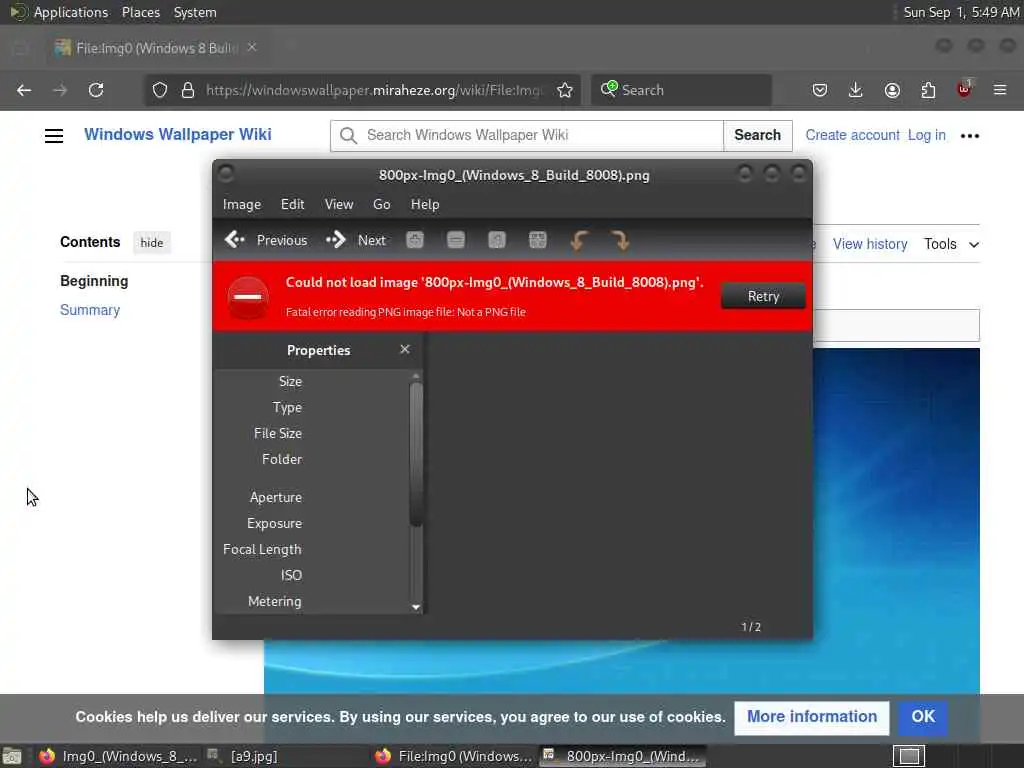Open the System menu in top panel

(195, 12)
